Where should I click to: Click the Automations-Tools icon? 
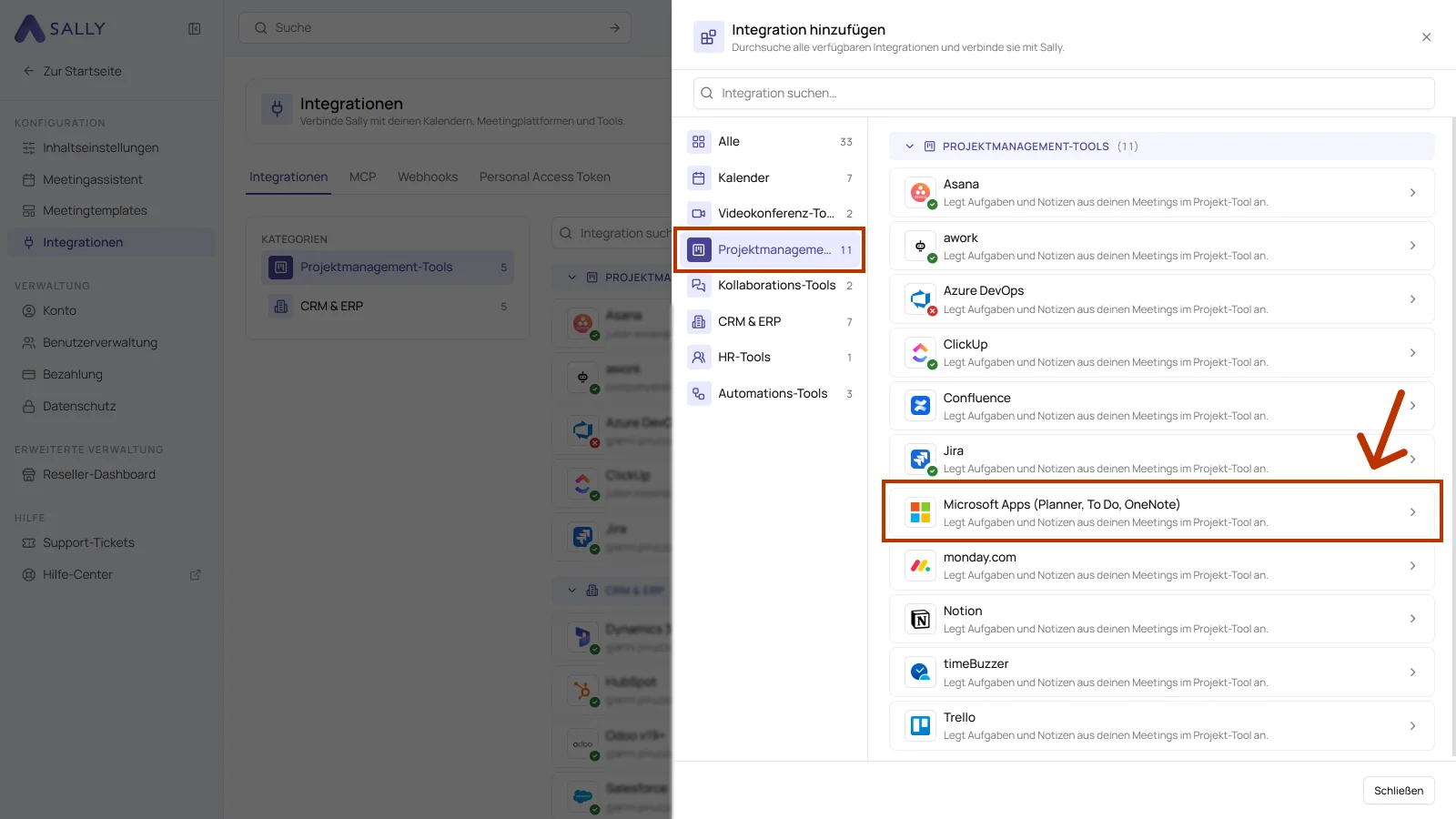tap(699, 393)
